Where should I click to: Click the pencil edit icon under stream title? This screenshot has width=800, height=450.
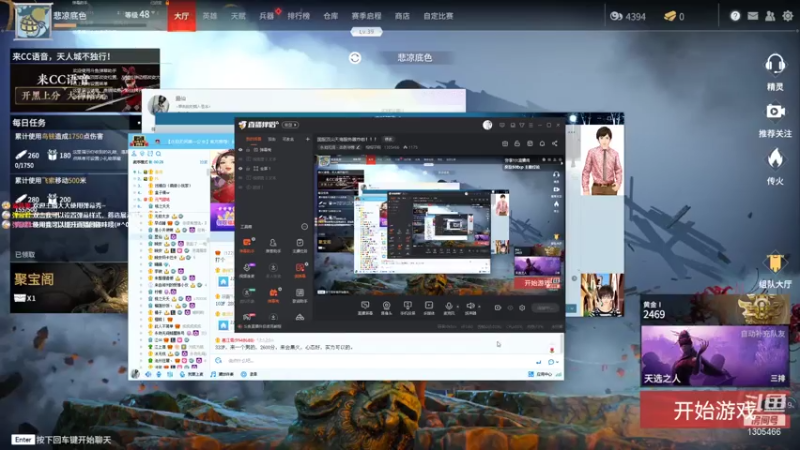point(358,147)
